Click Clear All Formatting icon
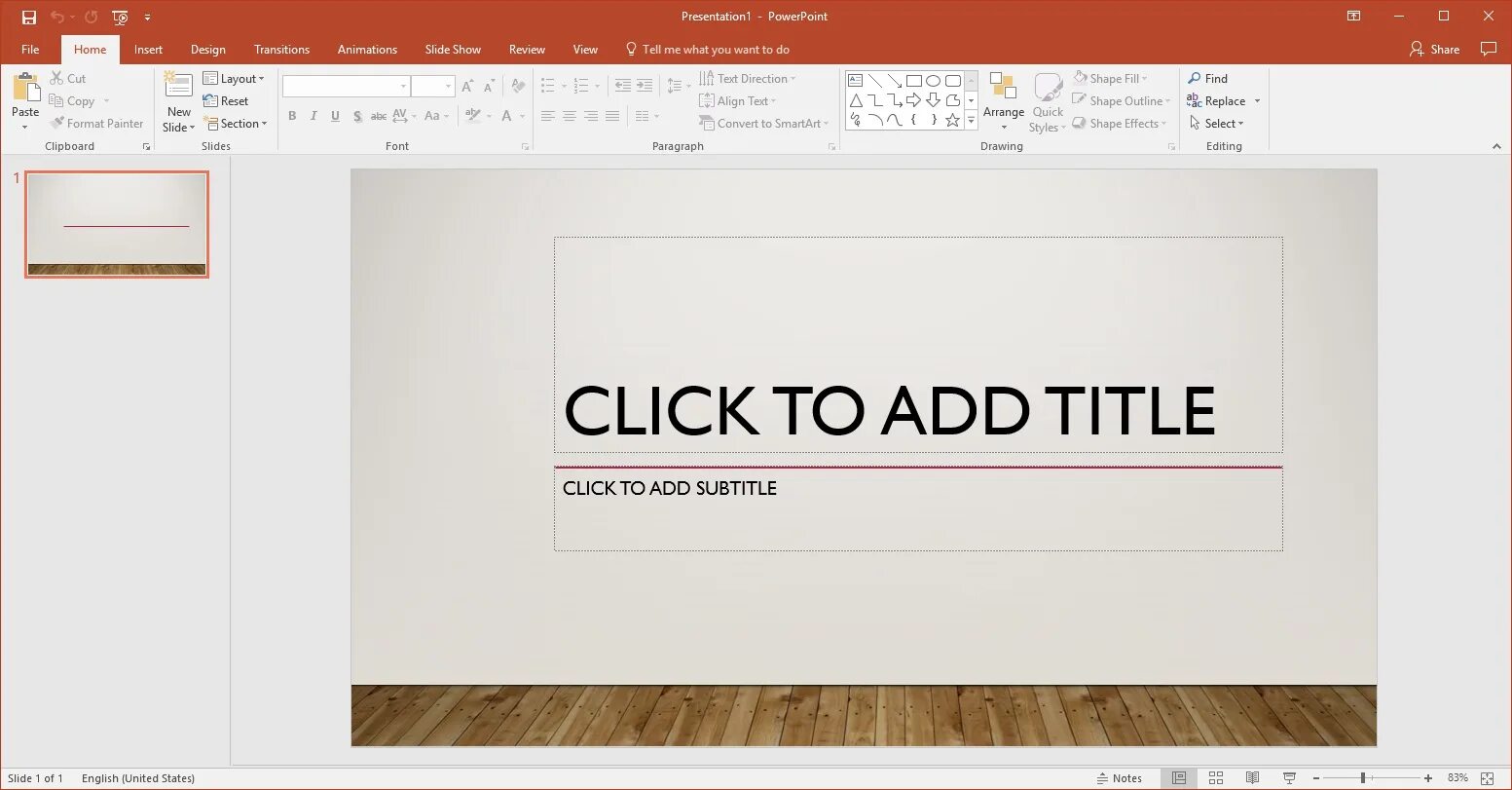 coord(518,87)
